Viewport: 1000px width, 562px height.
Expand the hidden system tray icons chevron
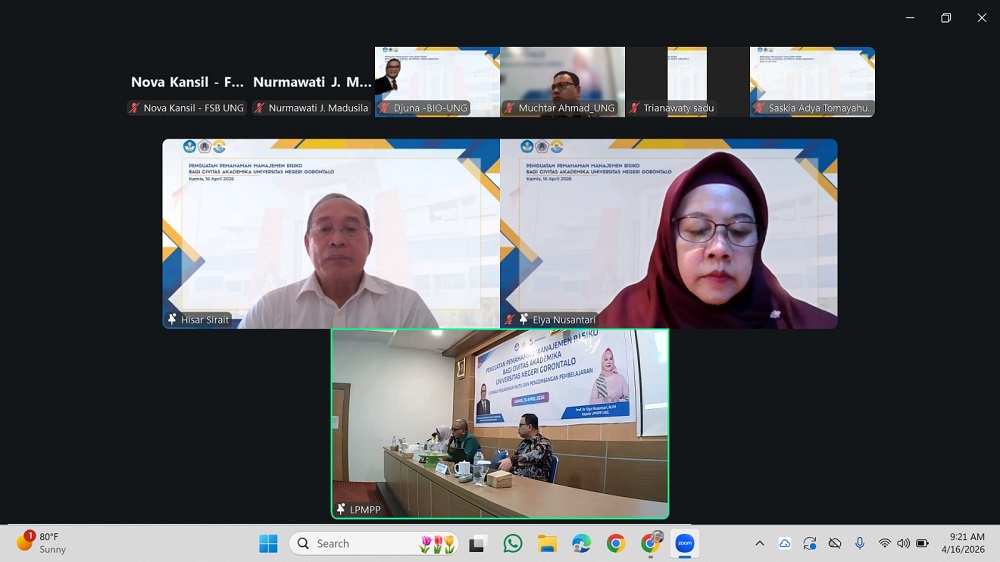[x=759, y=543]
